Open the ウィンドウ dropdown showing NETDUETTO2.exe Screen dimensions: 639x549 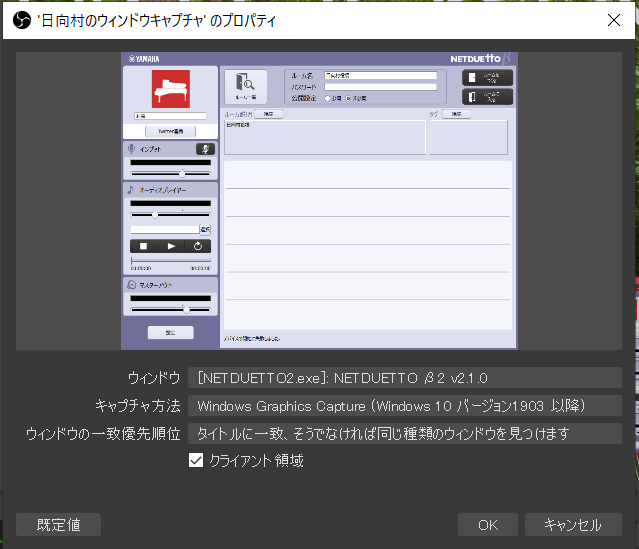point(405,378)
